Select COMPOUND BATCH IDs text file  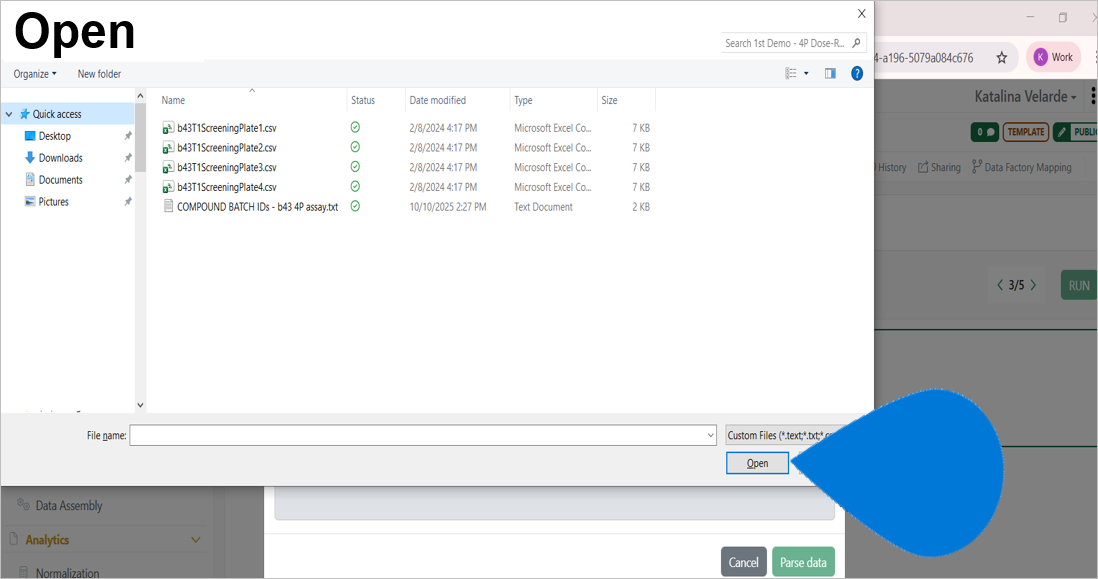point(257,207)
